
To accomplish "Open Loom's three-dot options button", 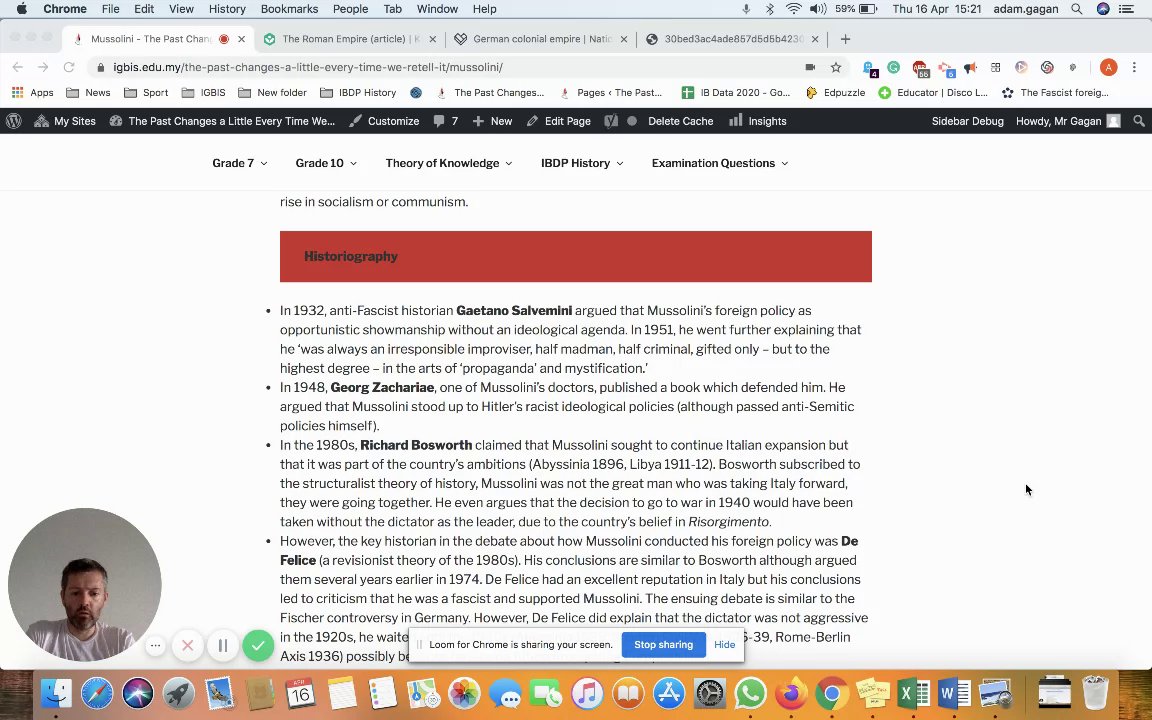I will 155,646.
